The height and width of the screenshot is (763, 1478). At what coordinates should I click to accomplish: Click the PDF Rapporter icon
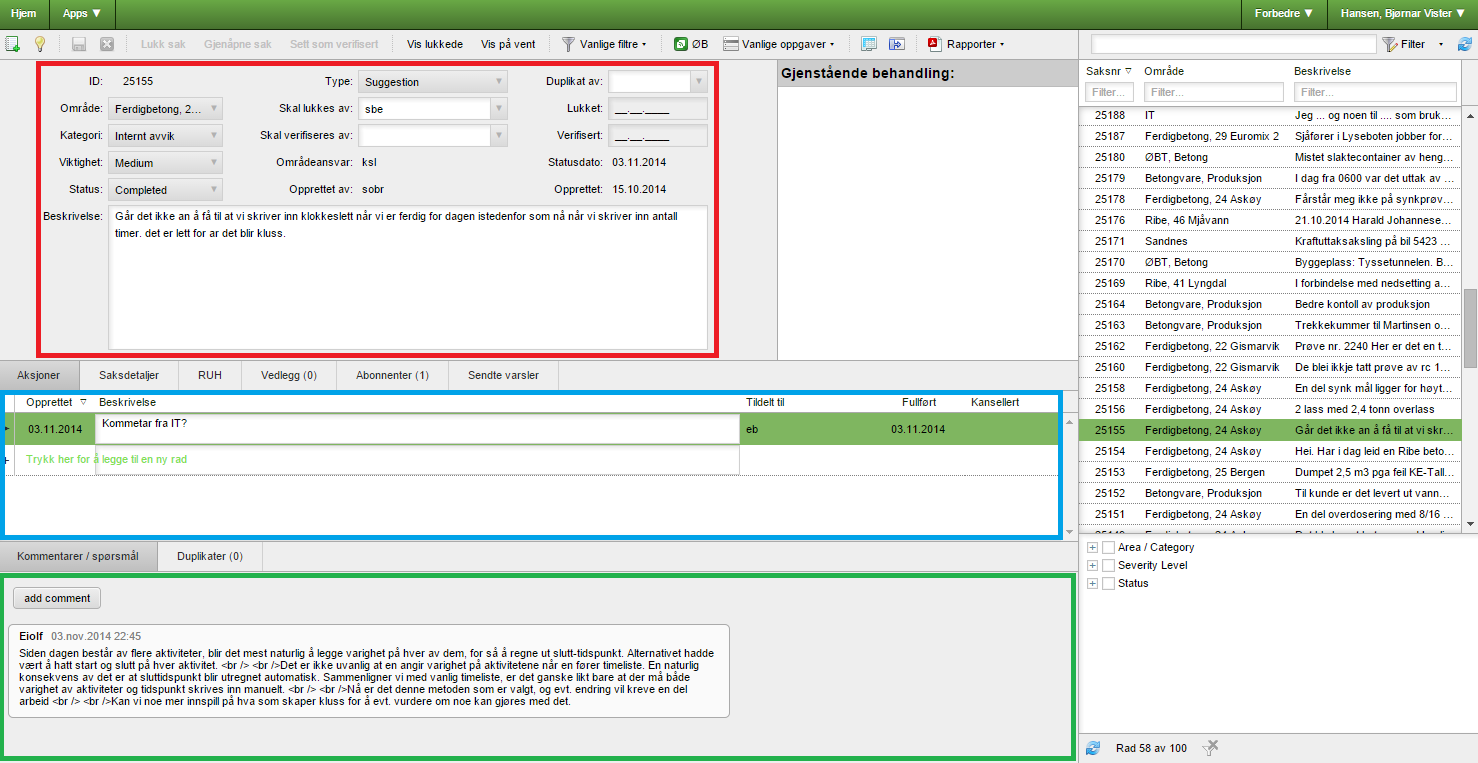point(932,44)
